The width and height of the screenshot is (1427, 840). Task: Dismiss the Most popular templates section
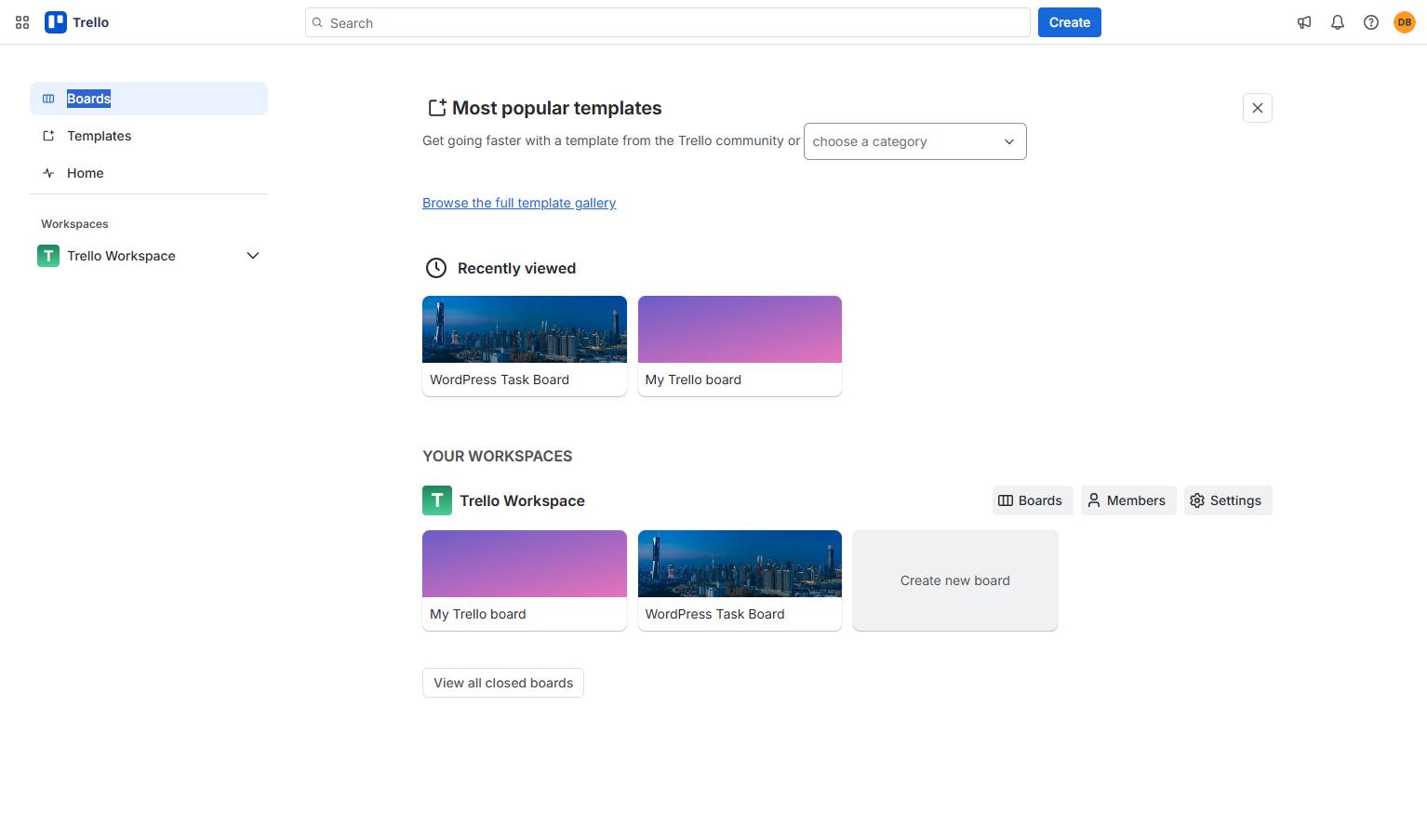point(1258,108)
